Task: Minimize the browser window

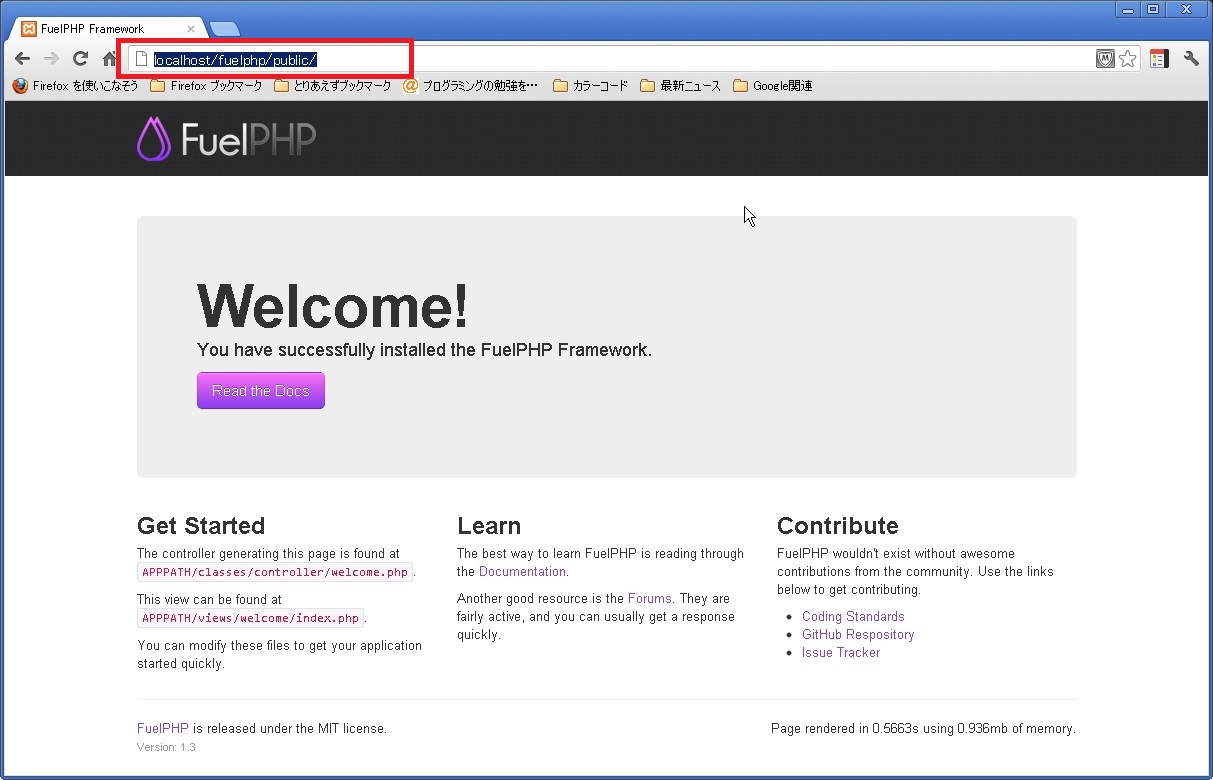Action: (x=1128, y=9)
